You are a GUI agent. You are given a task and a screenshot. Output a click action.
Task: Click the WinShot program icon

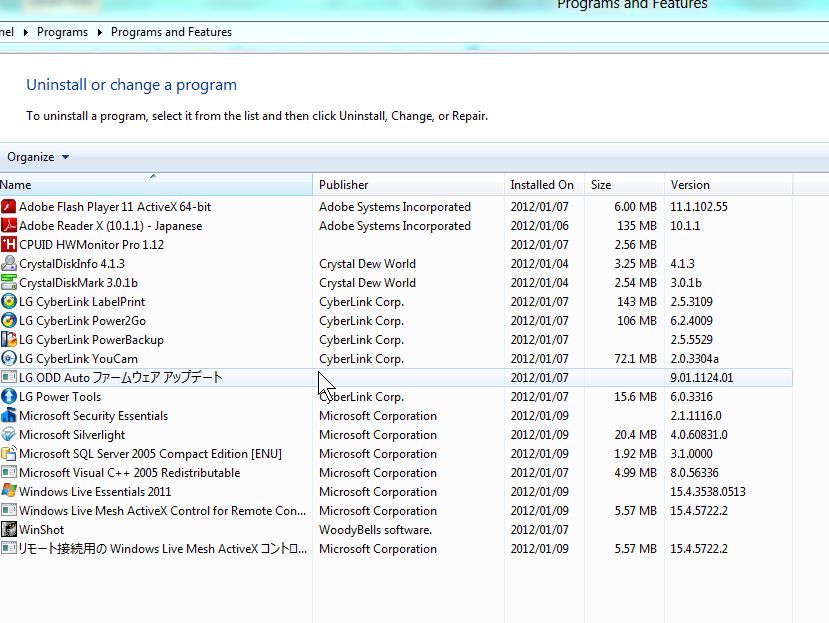click(x=8, y=529)
